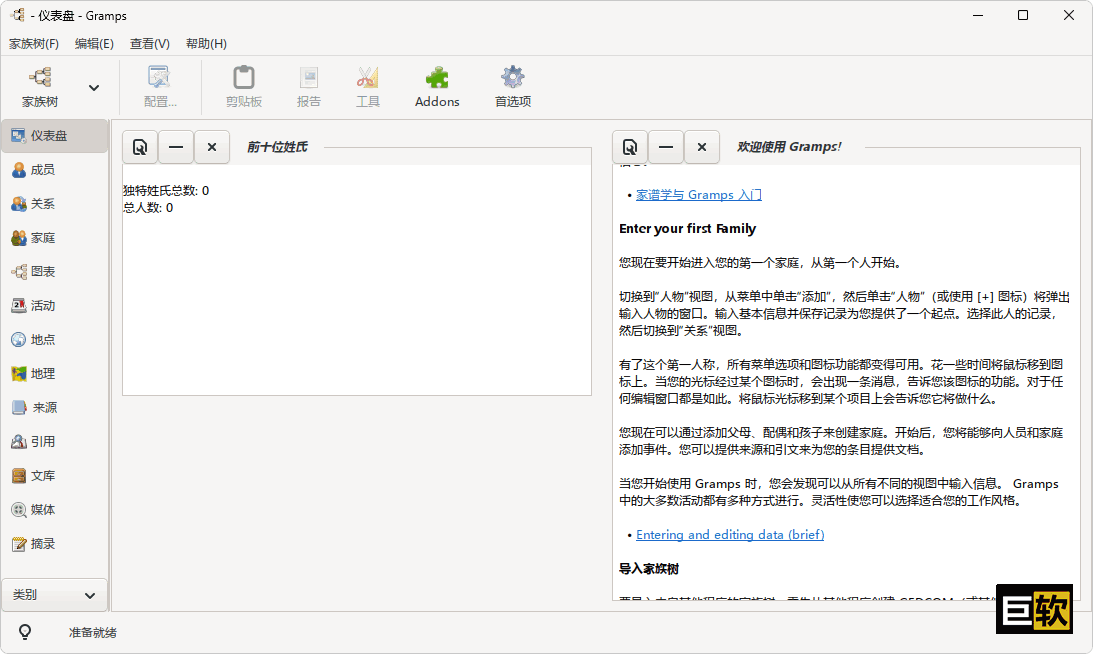
Task: Open the Addons puzzle icon
Action: pyautogui.click(x=437, y=86)
